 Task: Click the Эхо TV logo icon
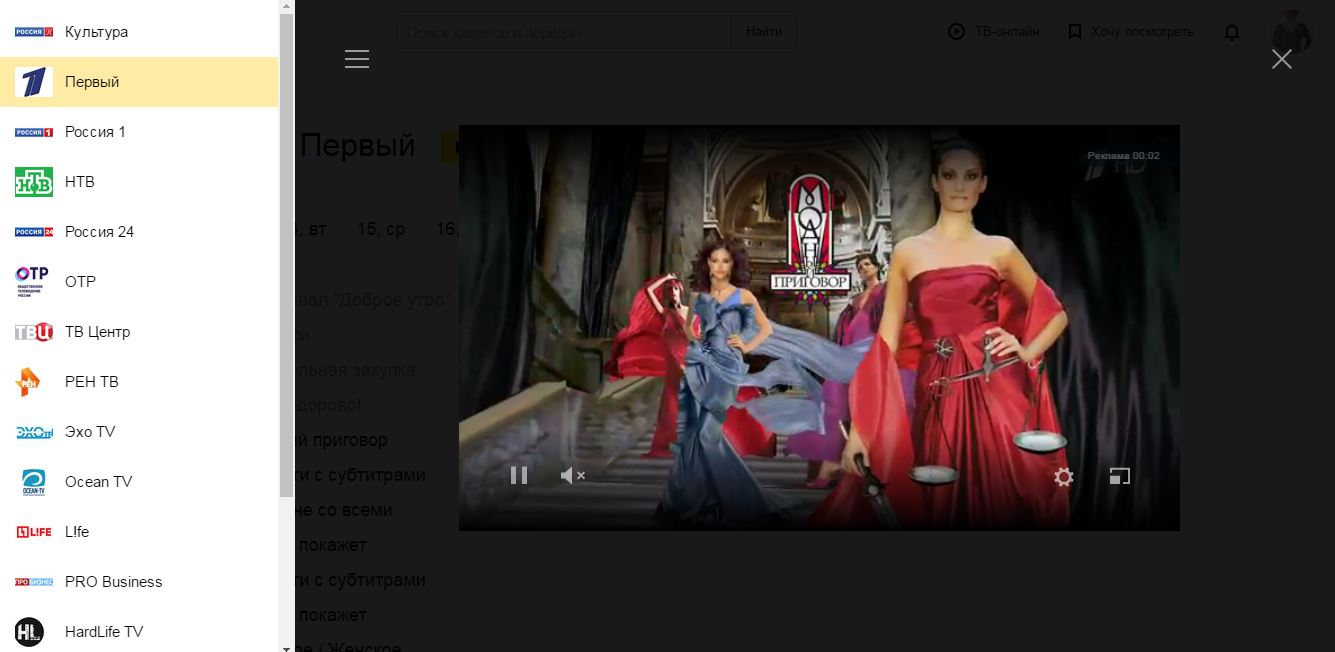pos(34,432)
